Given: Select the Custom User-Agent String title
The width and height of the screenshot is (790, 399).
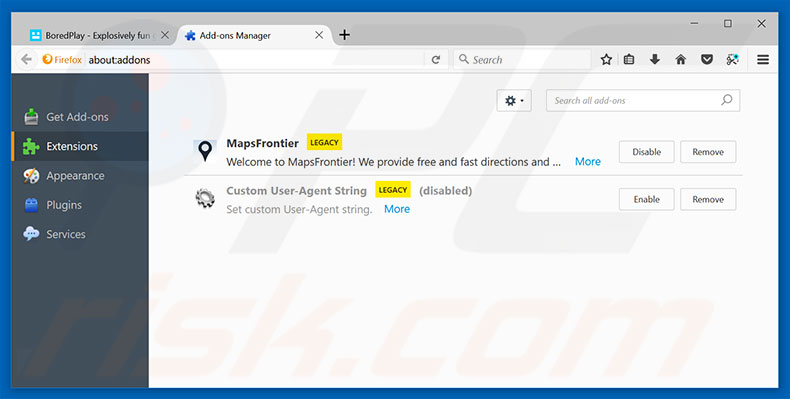Looking at the screenshot, I should point(296,191).
